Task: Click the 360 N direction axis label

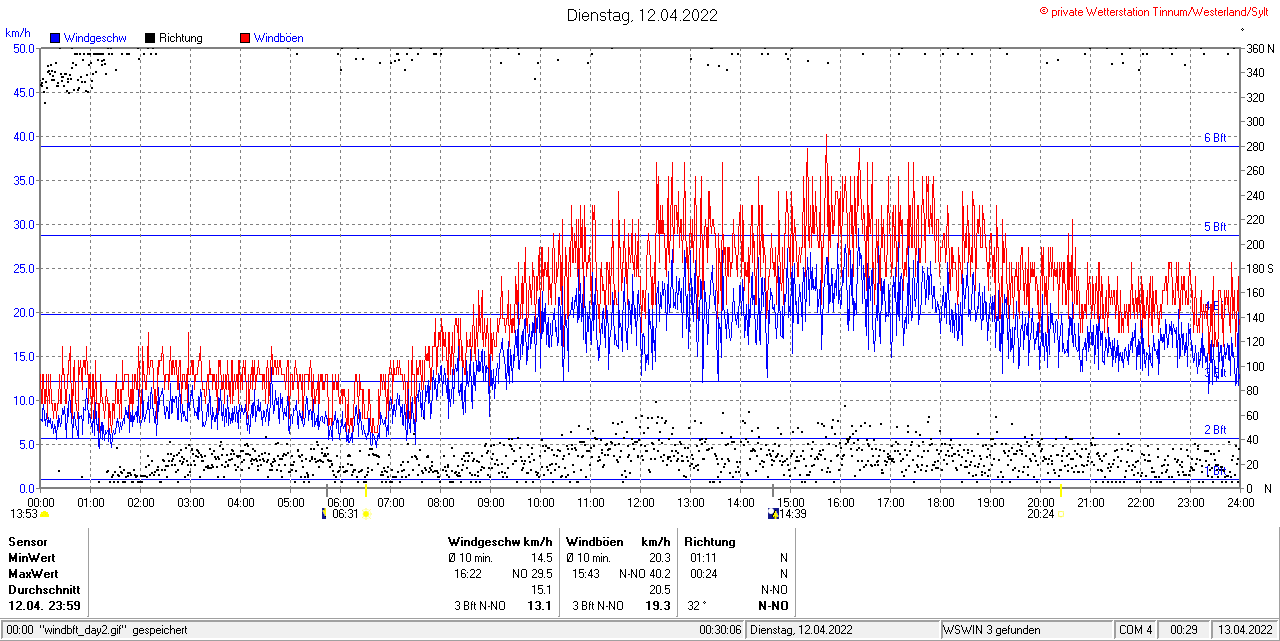Action: pyautogui.click(x=1260, y=48)
